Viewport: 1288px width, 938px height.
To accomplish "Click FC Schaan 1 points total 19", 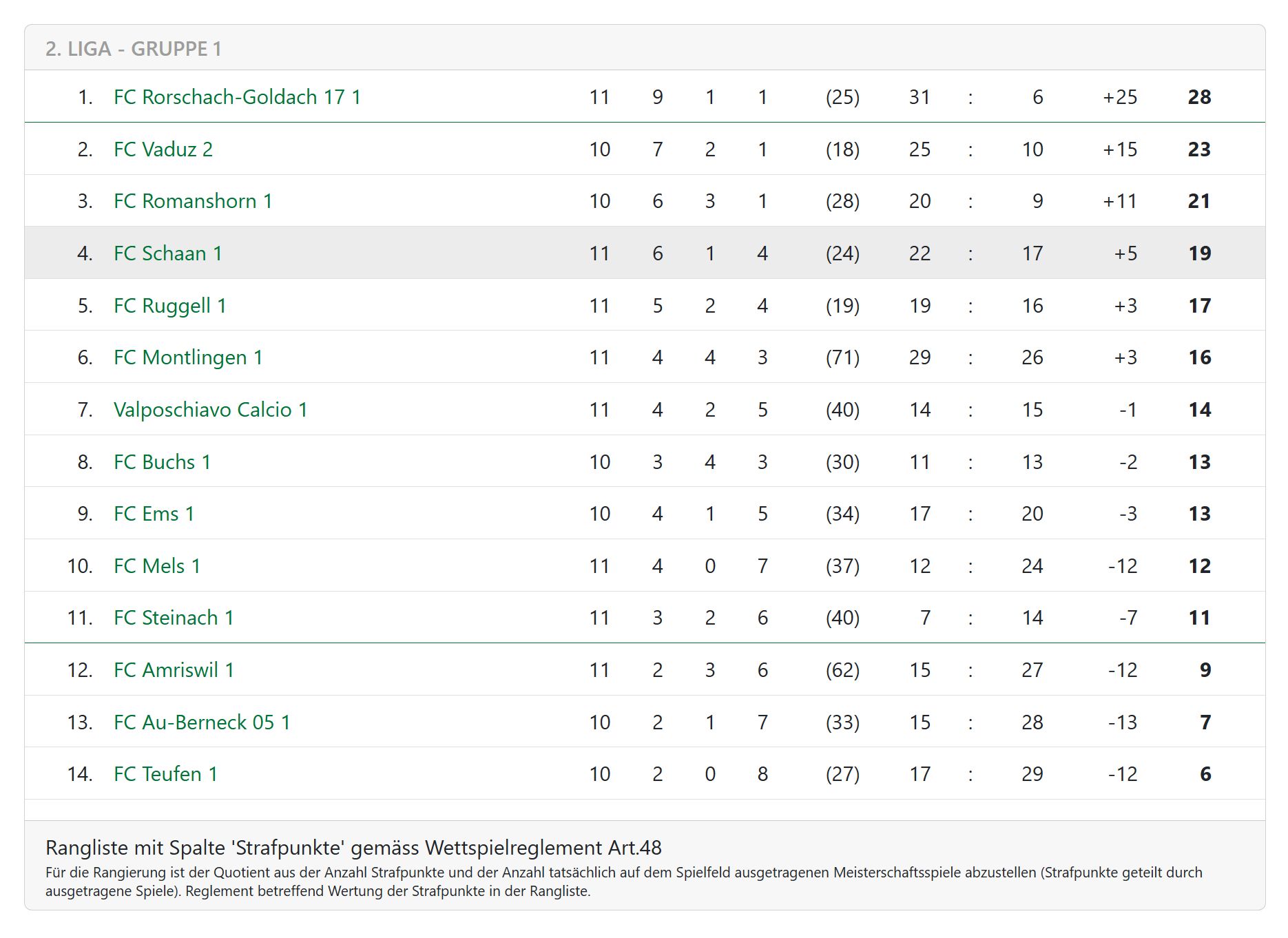I will click(1199, 253).
